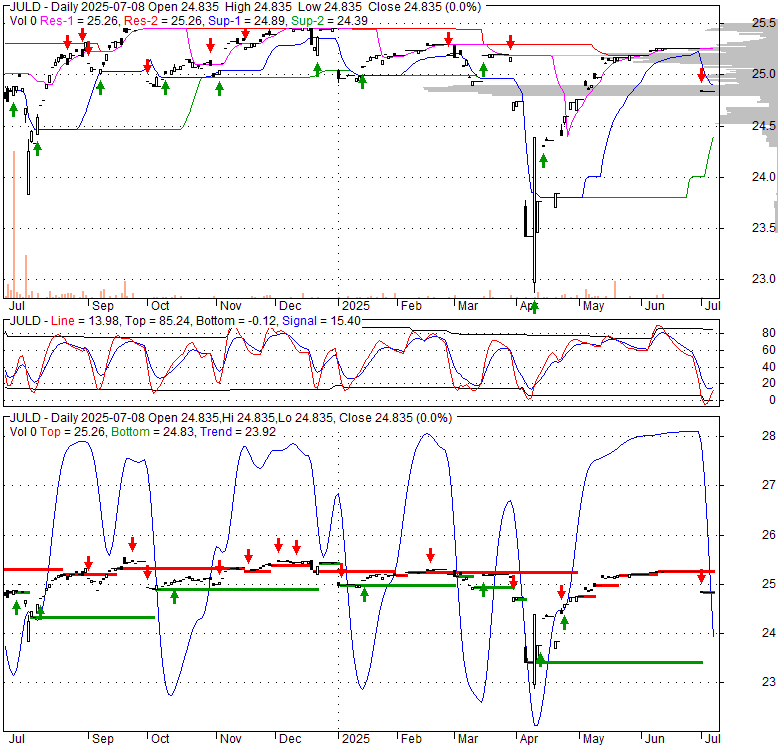Select the 'Top = 25.26' label in the bottom chart
780x745 pixels.
tap(73, 432)
